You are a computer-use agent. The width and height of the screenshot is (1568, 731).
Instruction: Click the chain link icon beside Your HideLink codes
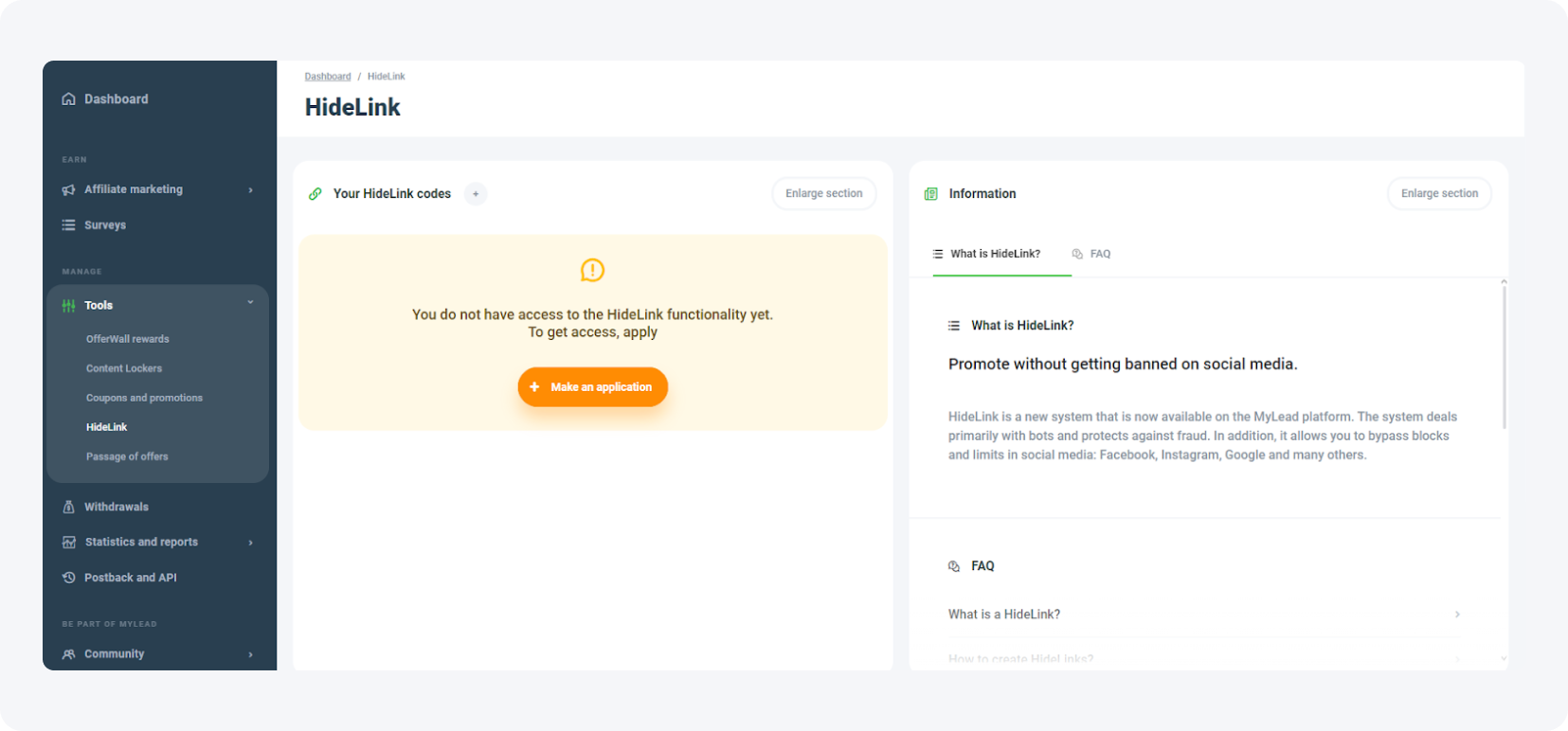point(315,194)
